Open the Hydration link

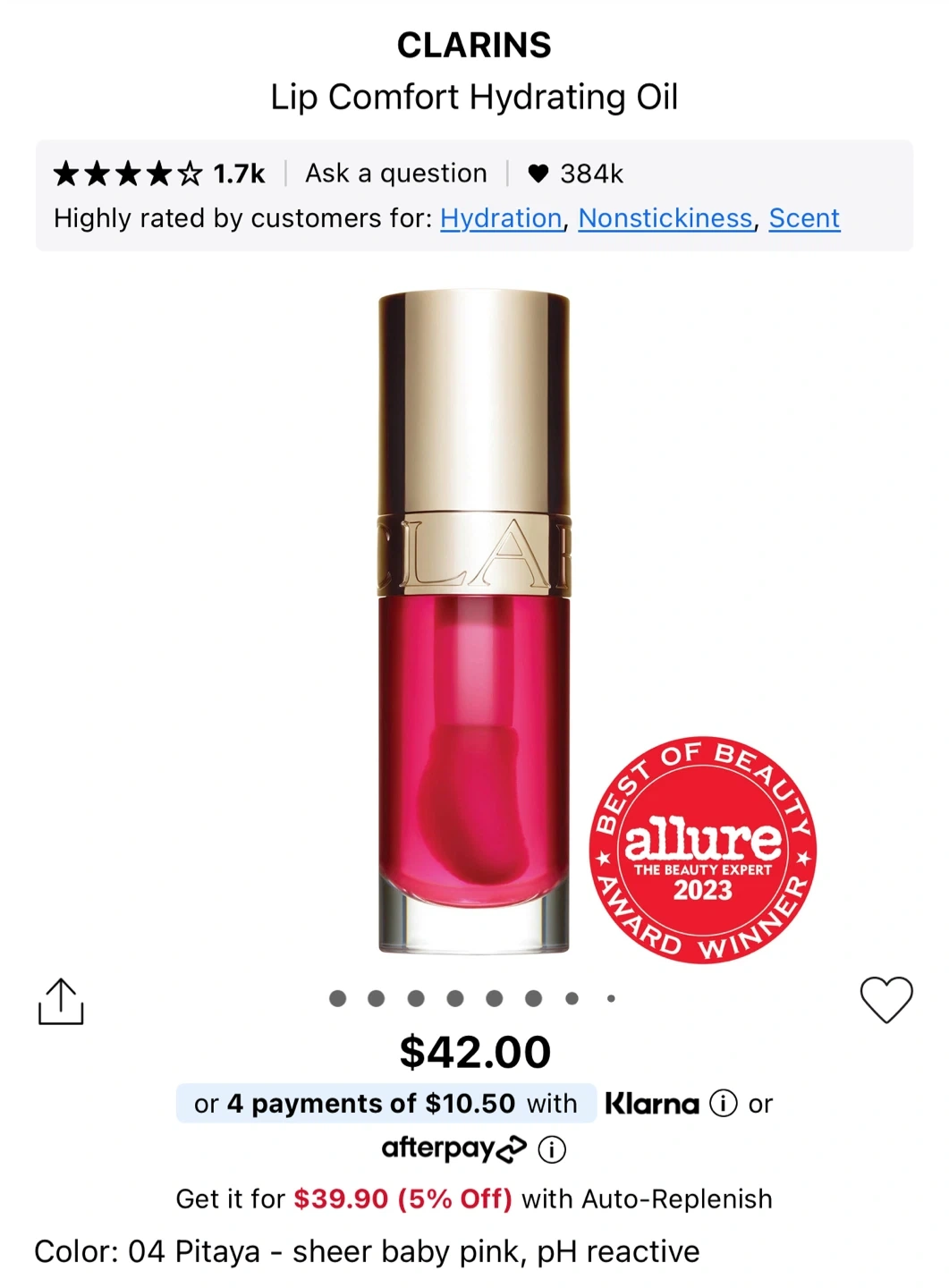click(501, 218)
